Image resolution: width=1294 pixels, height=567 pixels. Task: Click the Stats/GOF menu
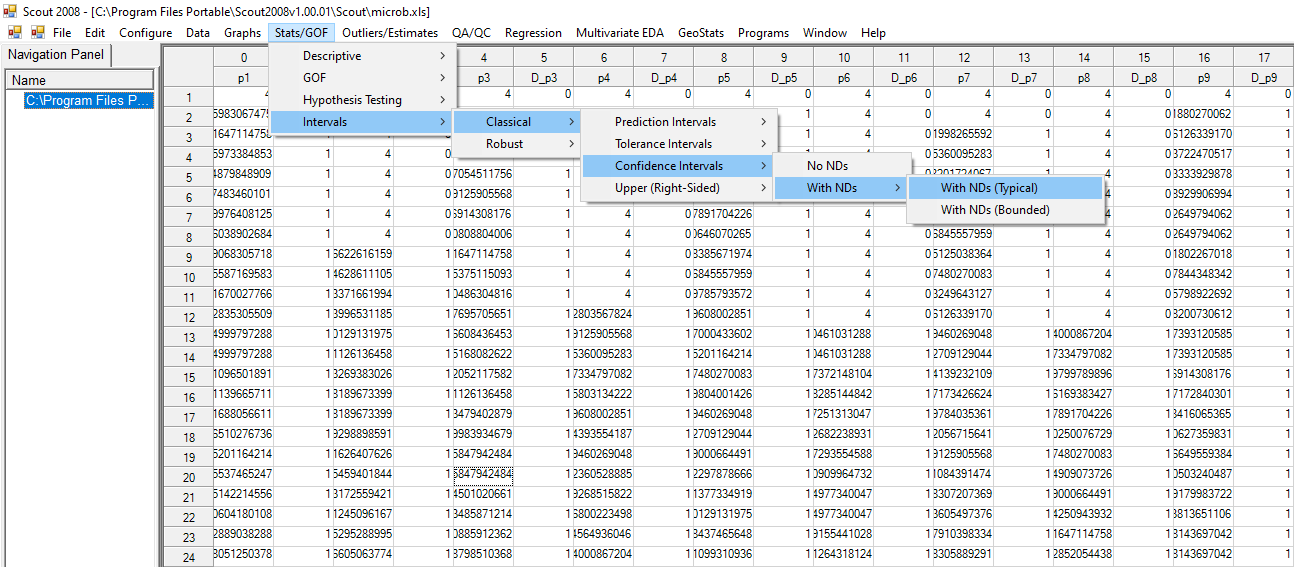coord(302,33)
